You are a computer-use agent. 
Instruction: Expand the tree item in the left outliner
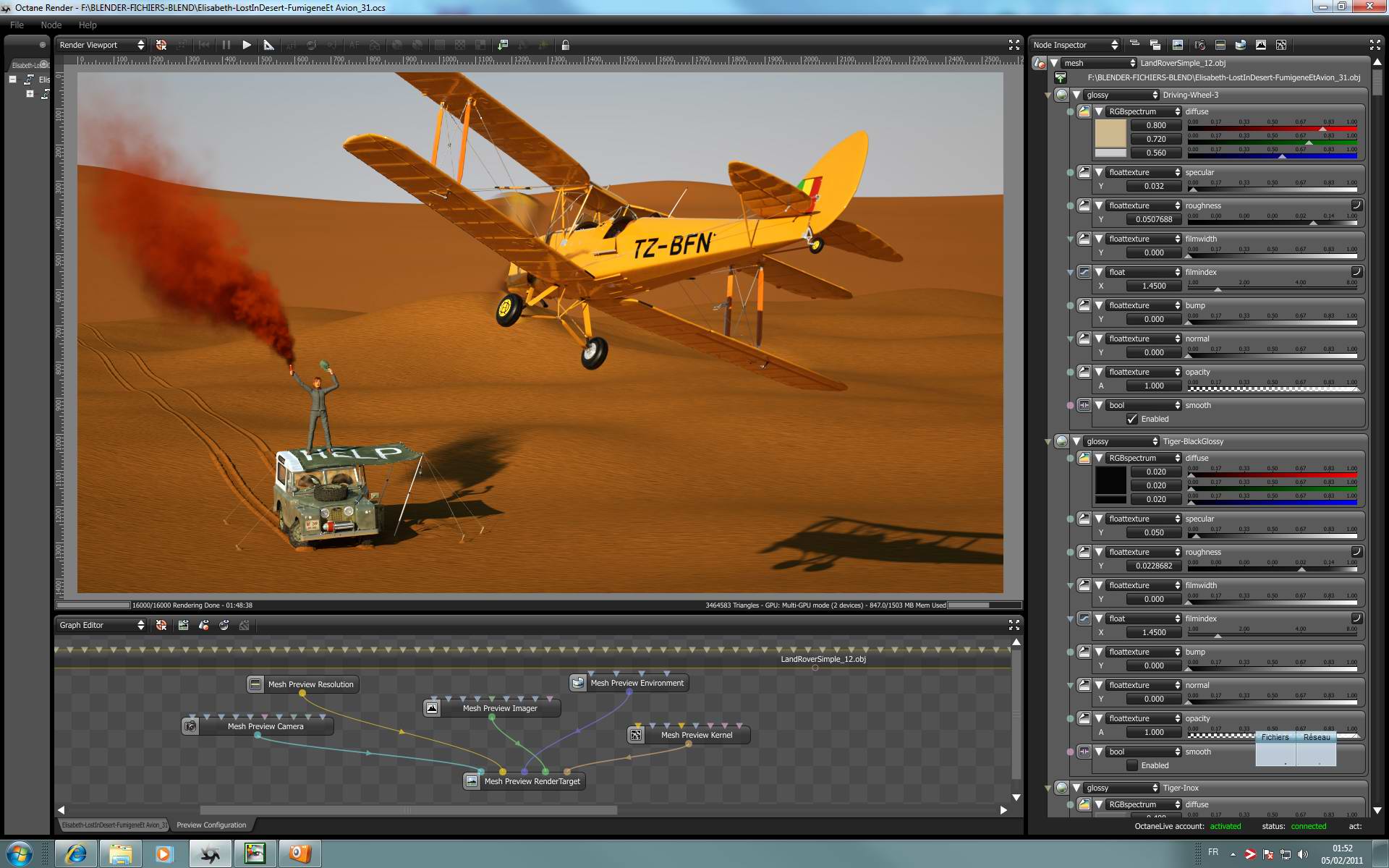(x=30, y=94)
